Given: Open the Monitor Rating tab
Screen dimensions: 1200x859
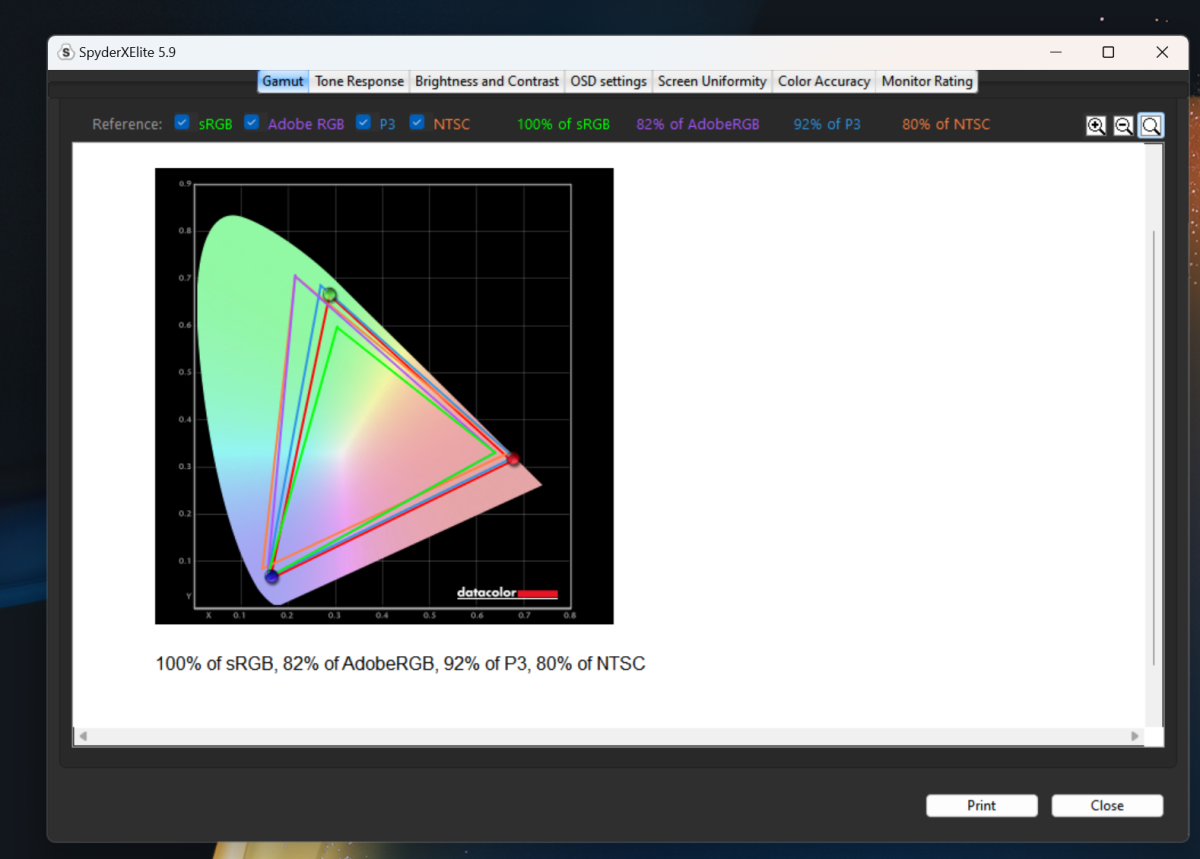Looking at the screenshot, I should [x=927, y=82].
